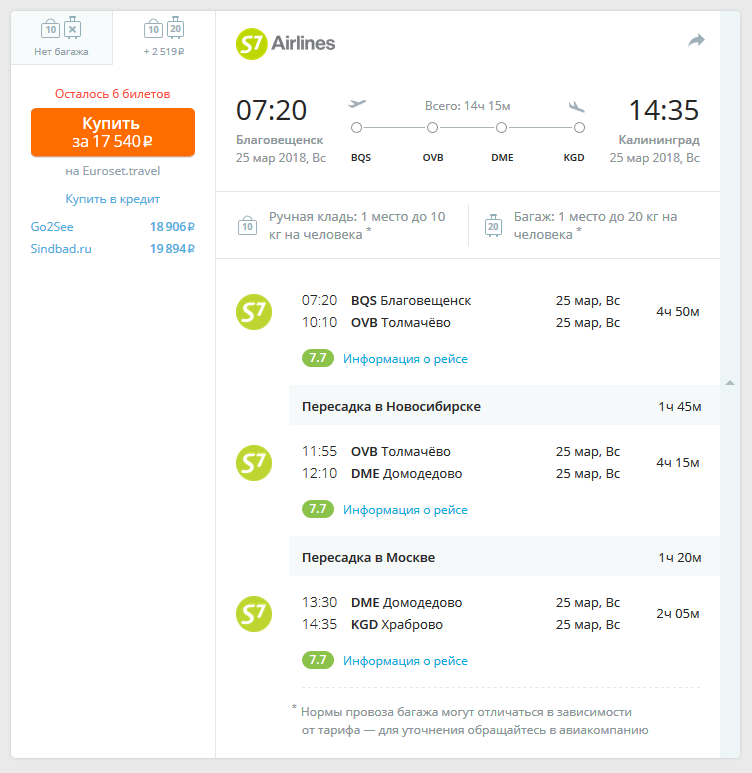Click the orange 'Купить за 17 540₽' button

click(x=113, y=132)
